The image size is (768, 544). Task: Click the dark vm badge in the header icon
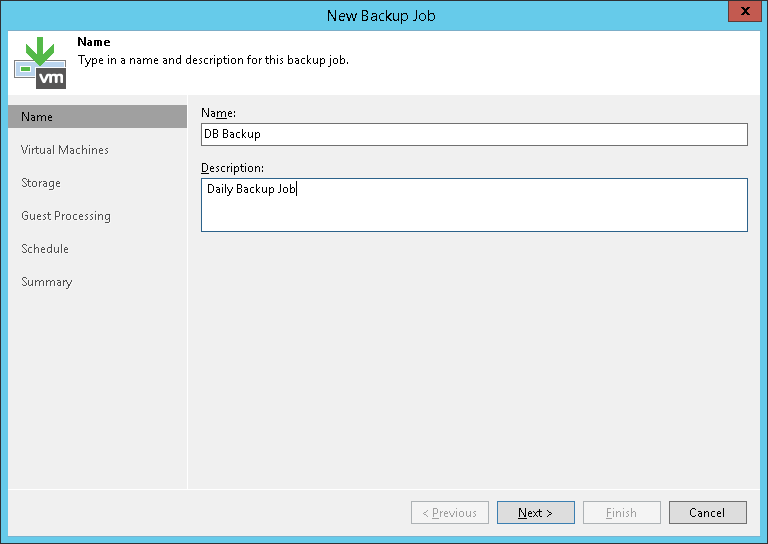[x=50, y=78]
